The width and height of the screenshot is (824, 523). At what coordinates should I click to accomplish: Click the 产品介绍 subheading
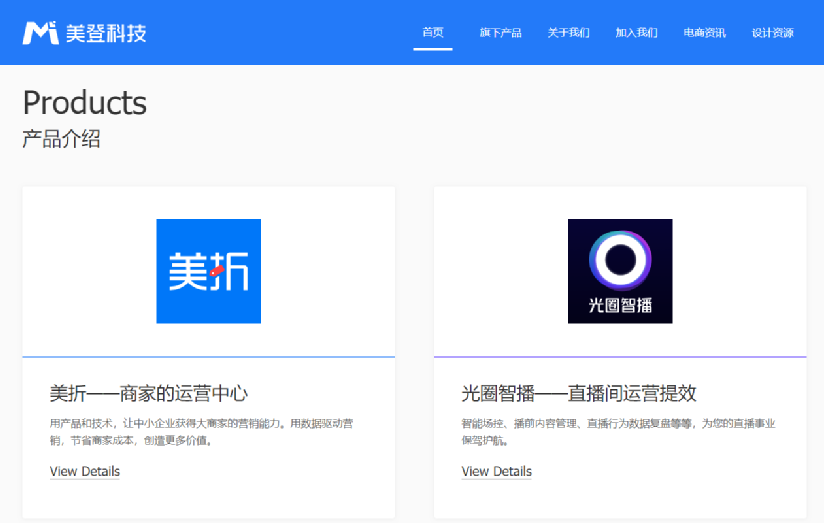61,139
